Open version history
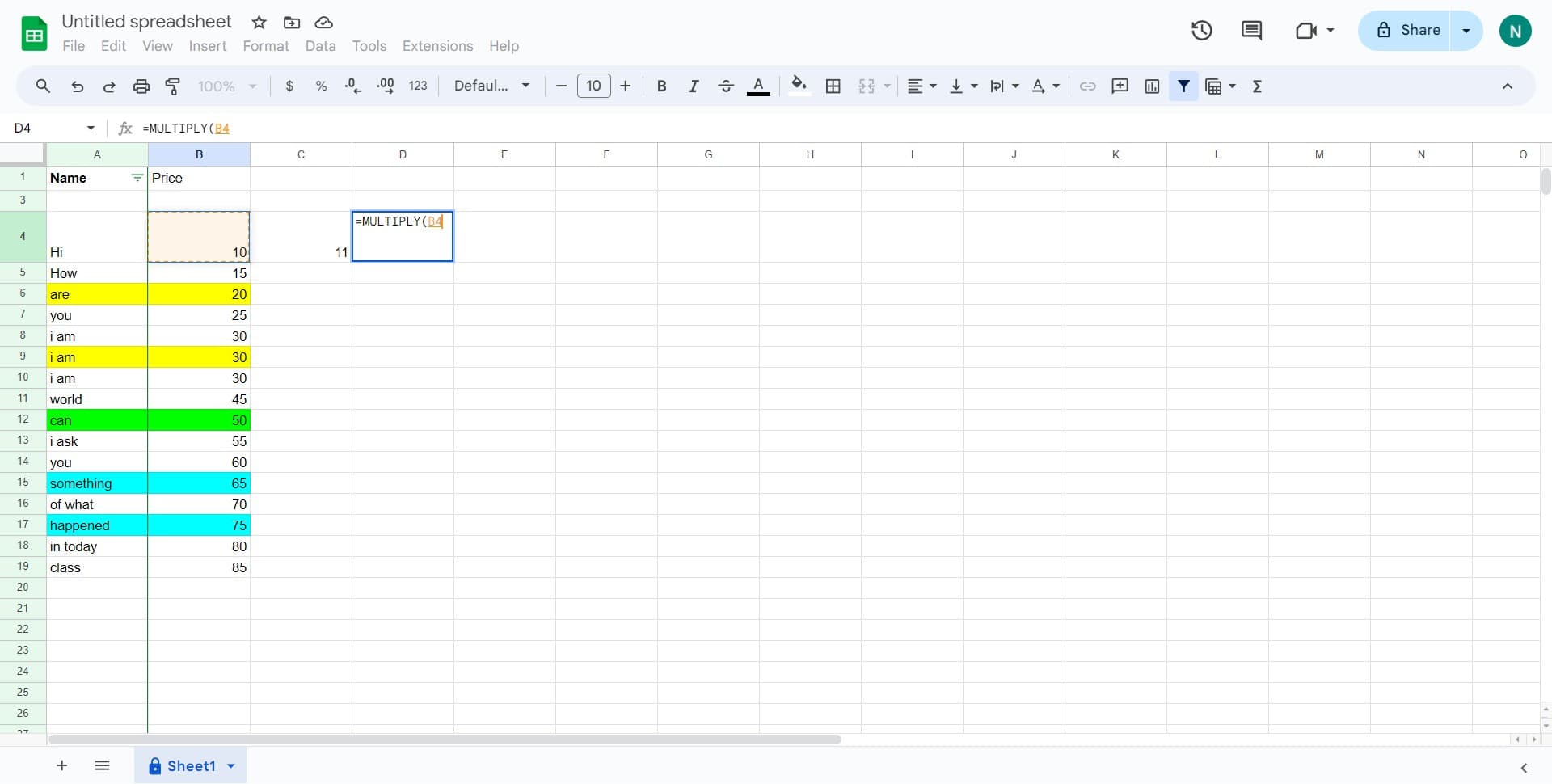The width and height of the screenshot is (1552, 784). point(1201,30)
